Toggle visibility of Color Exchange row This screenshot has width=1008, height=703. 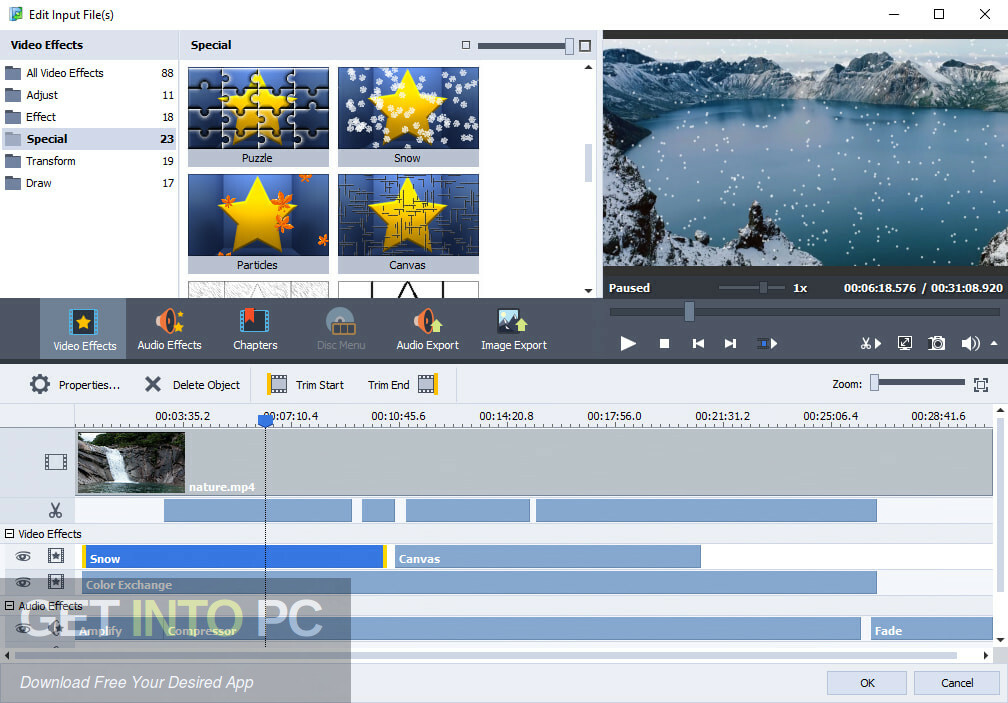(x=23, y=582)
